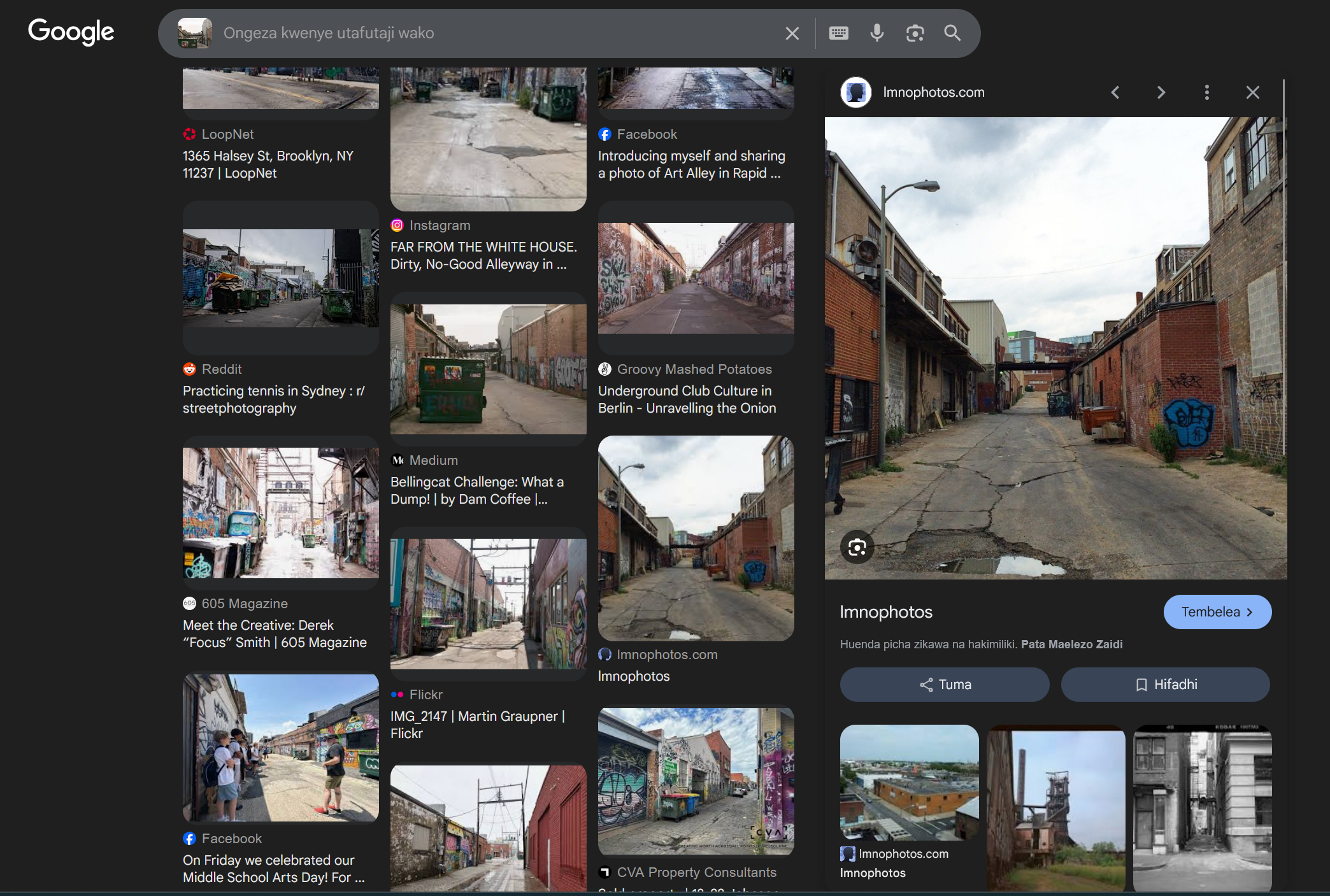Click the Google logo

pos(71,32)
